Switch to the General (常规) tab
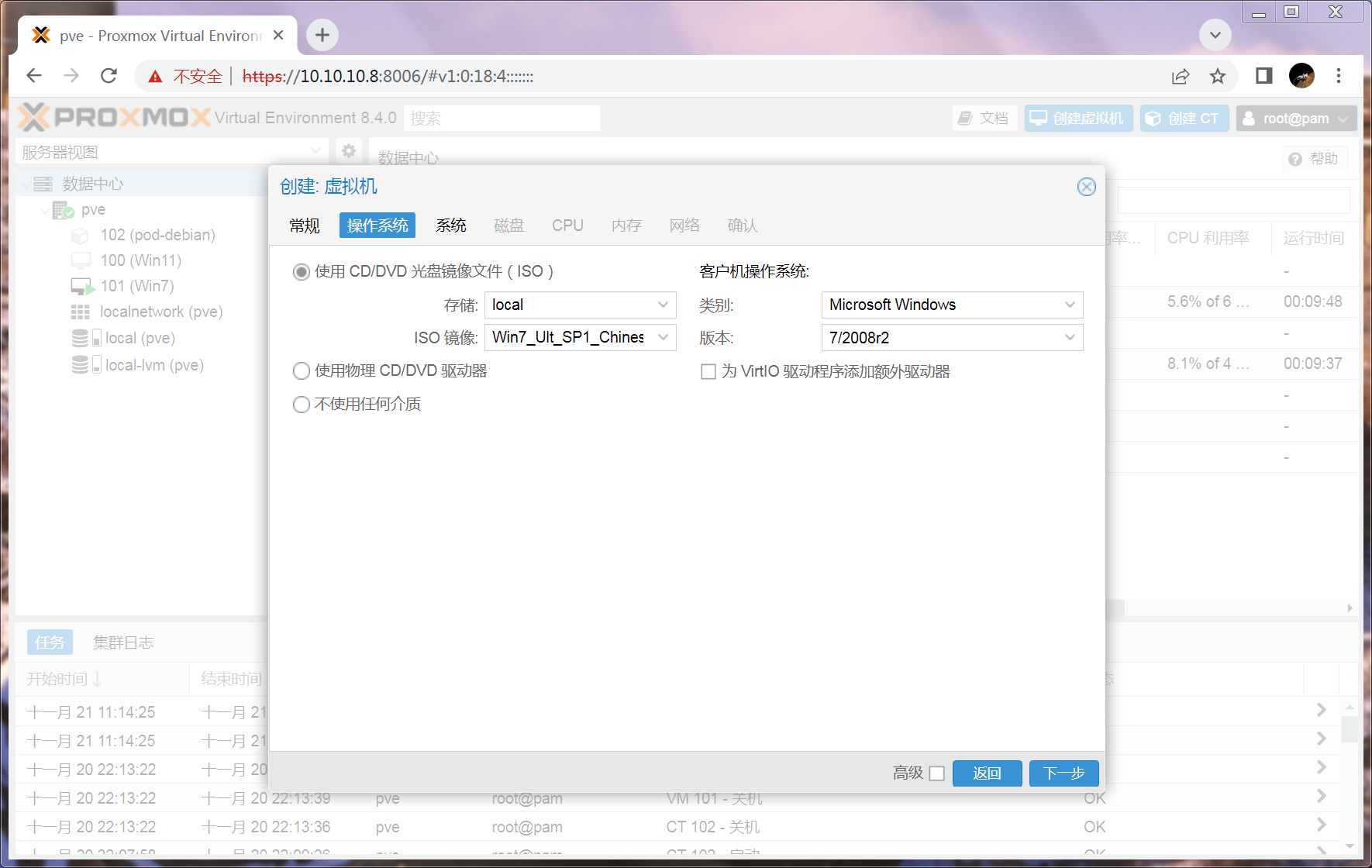This screenshot has height=868, width=1372. tap(305, 226)
